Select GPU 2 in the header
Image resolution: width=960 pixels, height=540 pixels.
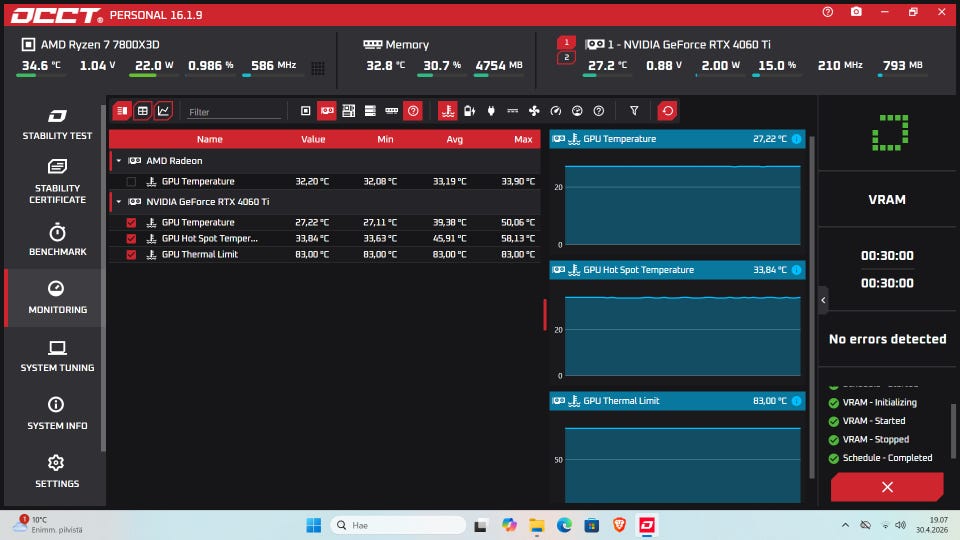coord(566,58)
